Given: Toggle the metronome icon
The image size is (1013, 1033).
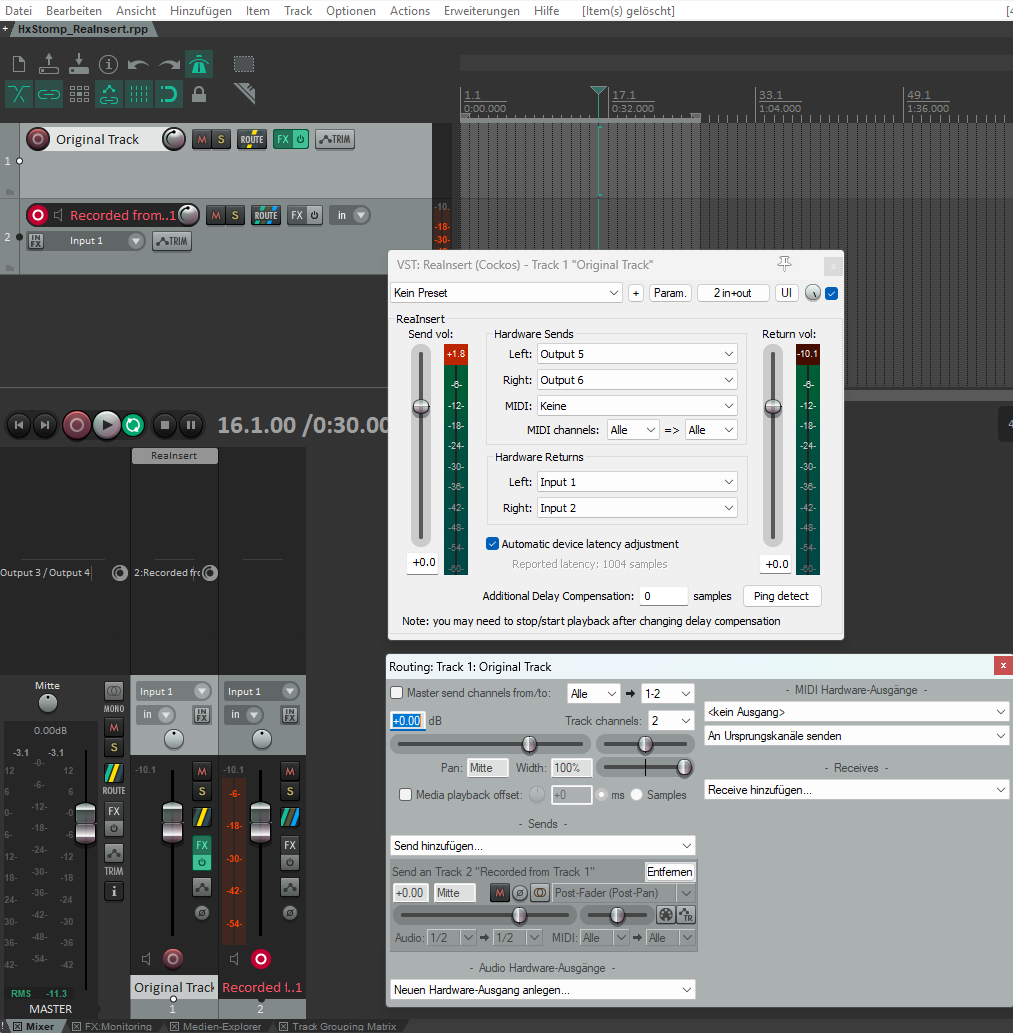Looking at the screenshot, I should pos(198,65).
